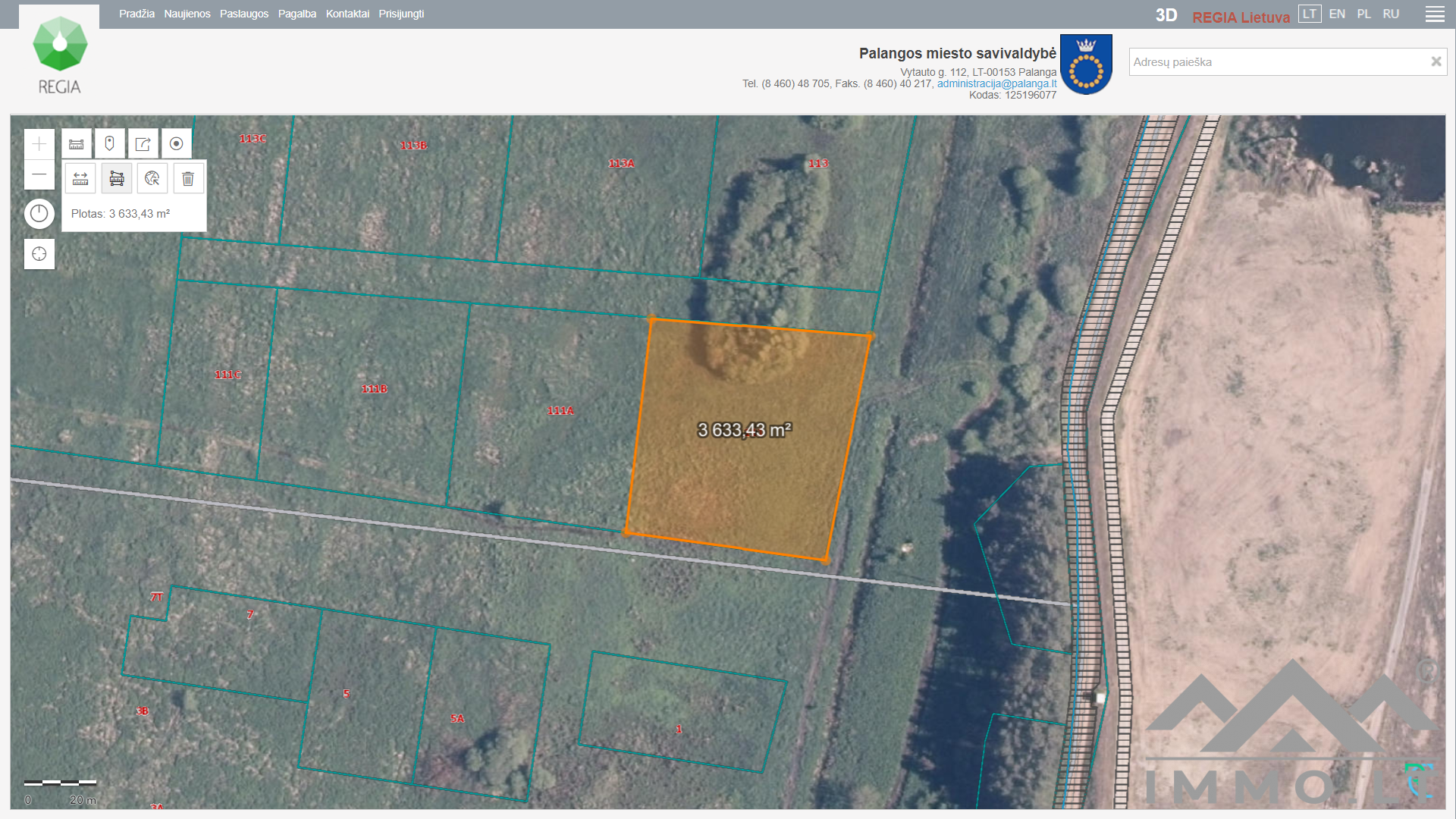
Task: Open the measurement tools ruler icon
Action: pyautogui.click(x=77, y=143)
